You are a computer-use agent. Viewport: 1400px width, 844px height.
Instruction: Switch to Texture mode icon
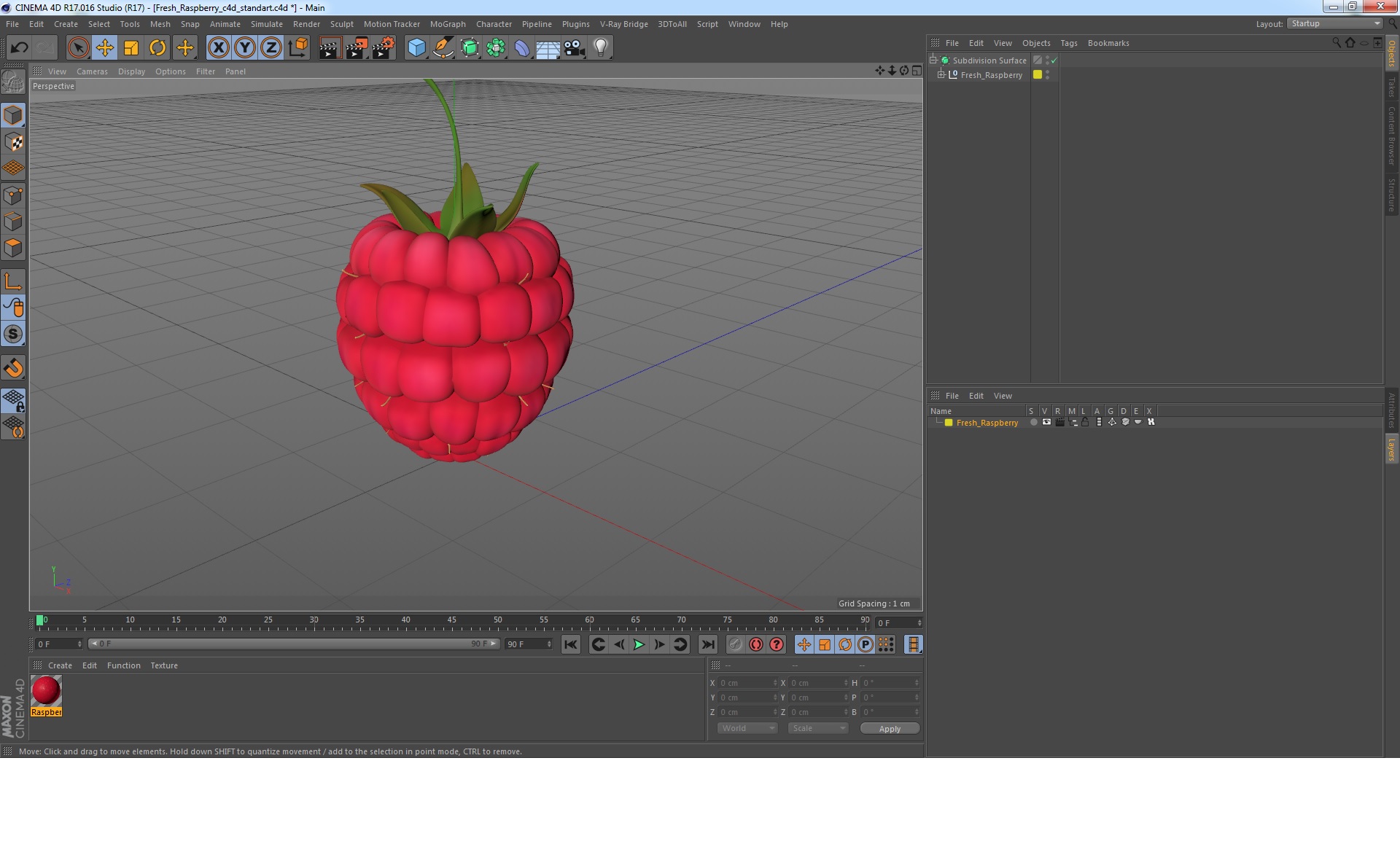coord(13,142)
